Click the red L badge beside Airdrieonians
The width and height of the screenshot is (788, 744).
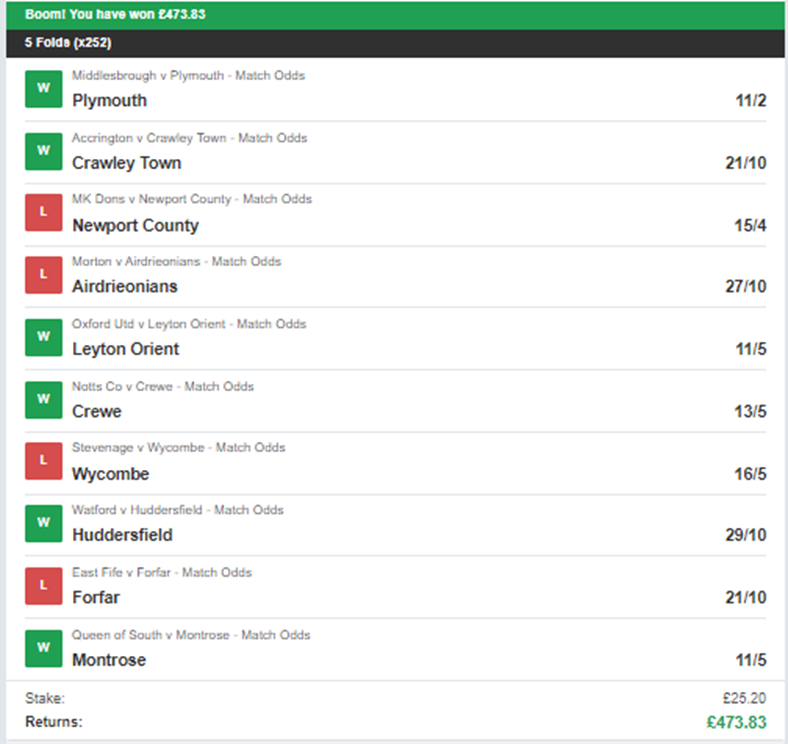(x=44, y=275)
